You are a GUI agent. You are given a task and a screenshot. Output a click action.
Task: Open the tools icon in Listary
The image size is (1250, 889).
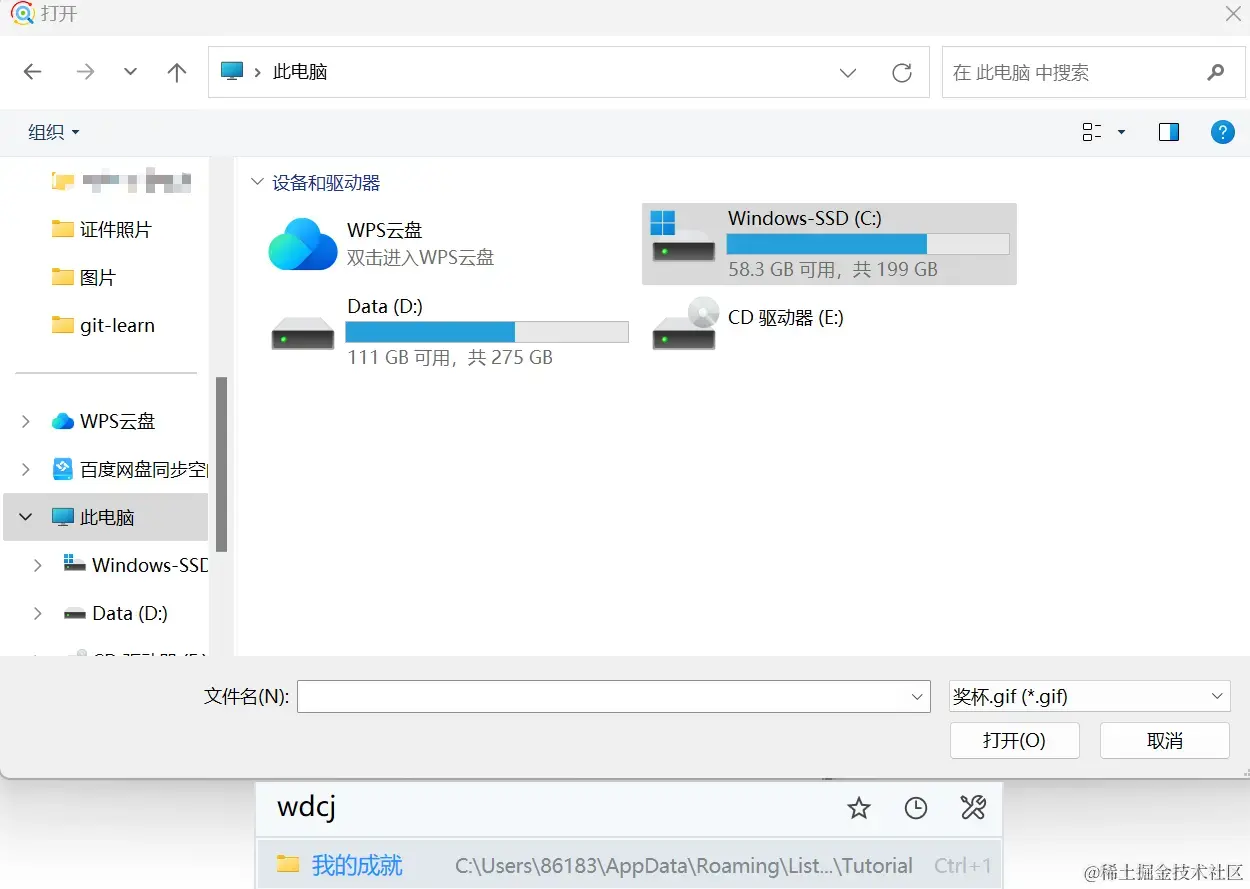pyautogui.click(x=973, y=808)
